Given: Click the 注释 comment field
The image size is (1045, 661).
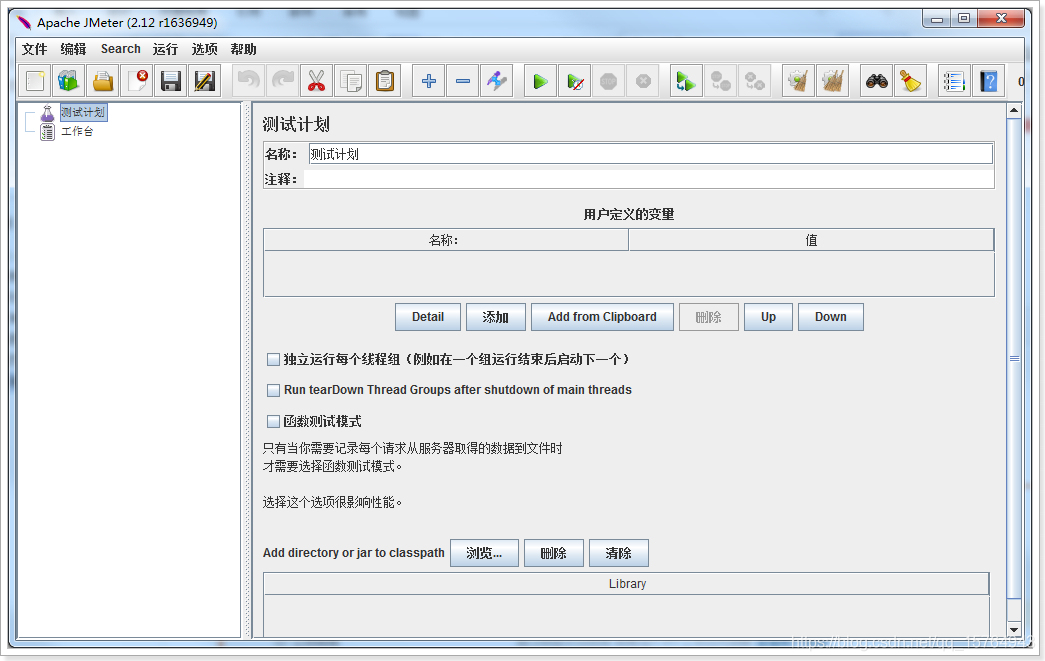Looking at the screenshot, I should (x=649, y=179).
